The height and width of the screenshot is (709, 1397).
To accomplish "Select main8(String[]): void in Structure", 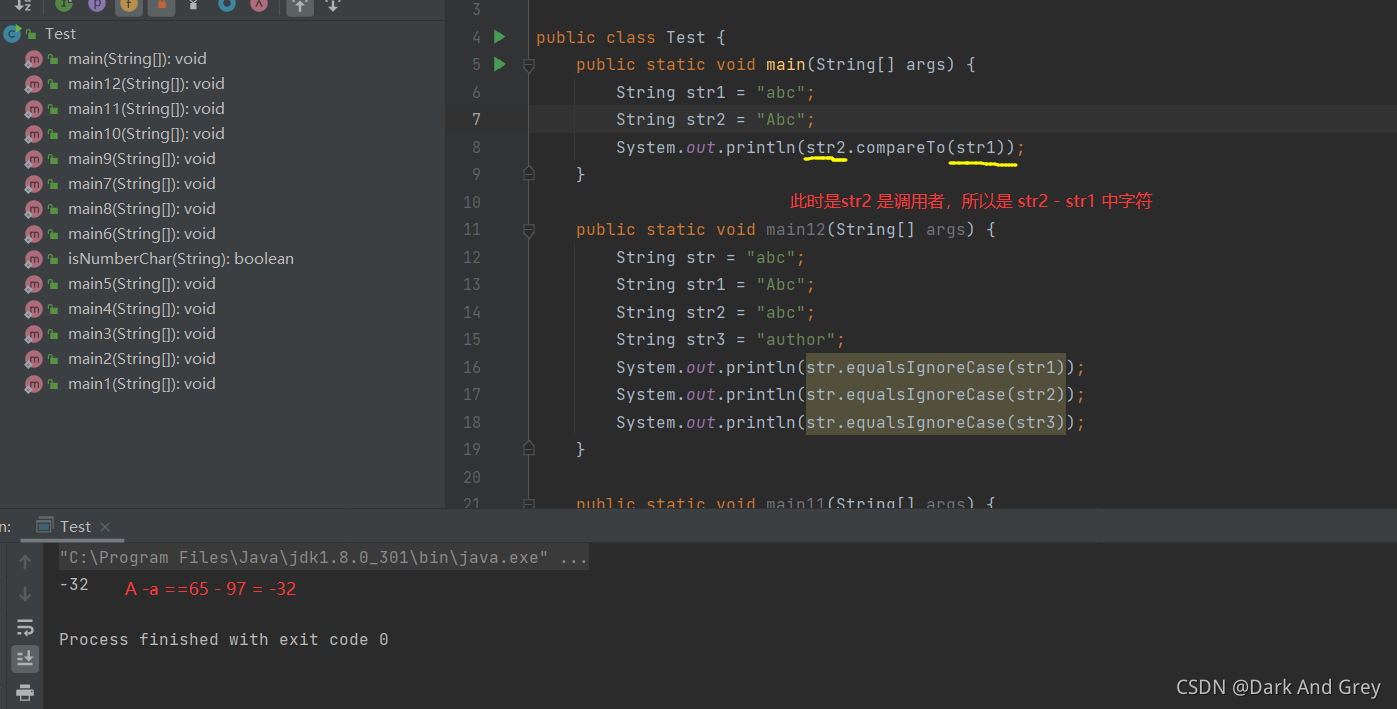I will [142, 209].
